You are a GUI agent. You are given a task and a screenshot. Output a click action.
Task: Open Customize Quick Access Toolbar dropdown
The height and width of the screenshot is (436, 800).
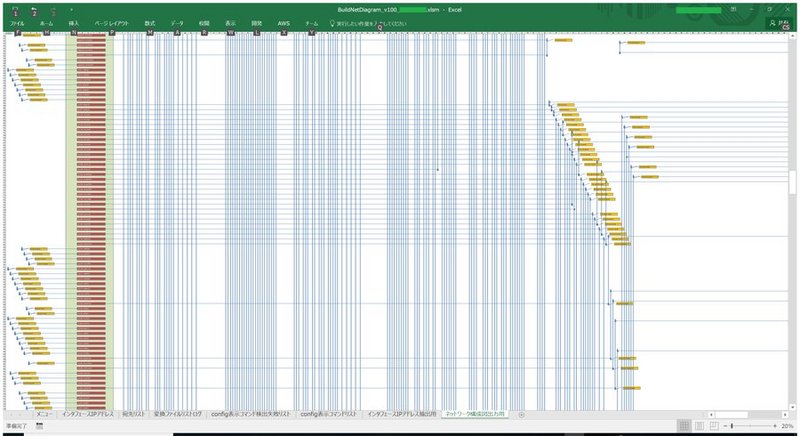(71, 10)
